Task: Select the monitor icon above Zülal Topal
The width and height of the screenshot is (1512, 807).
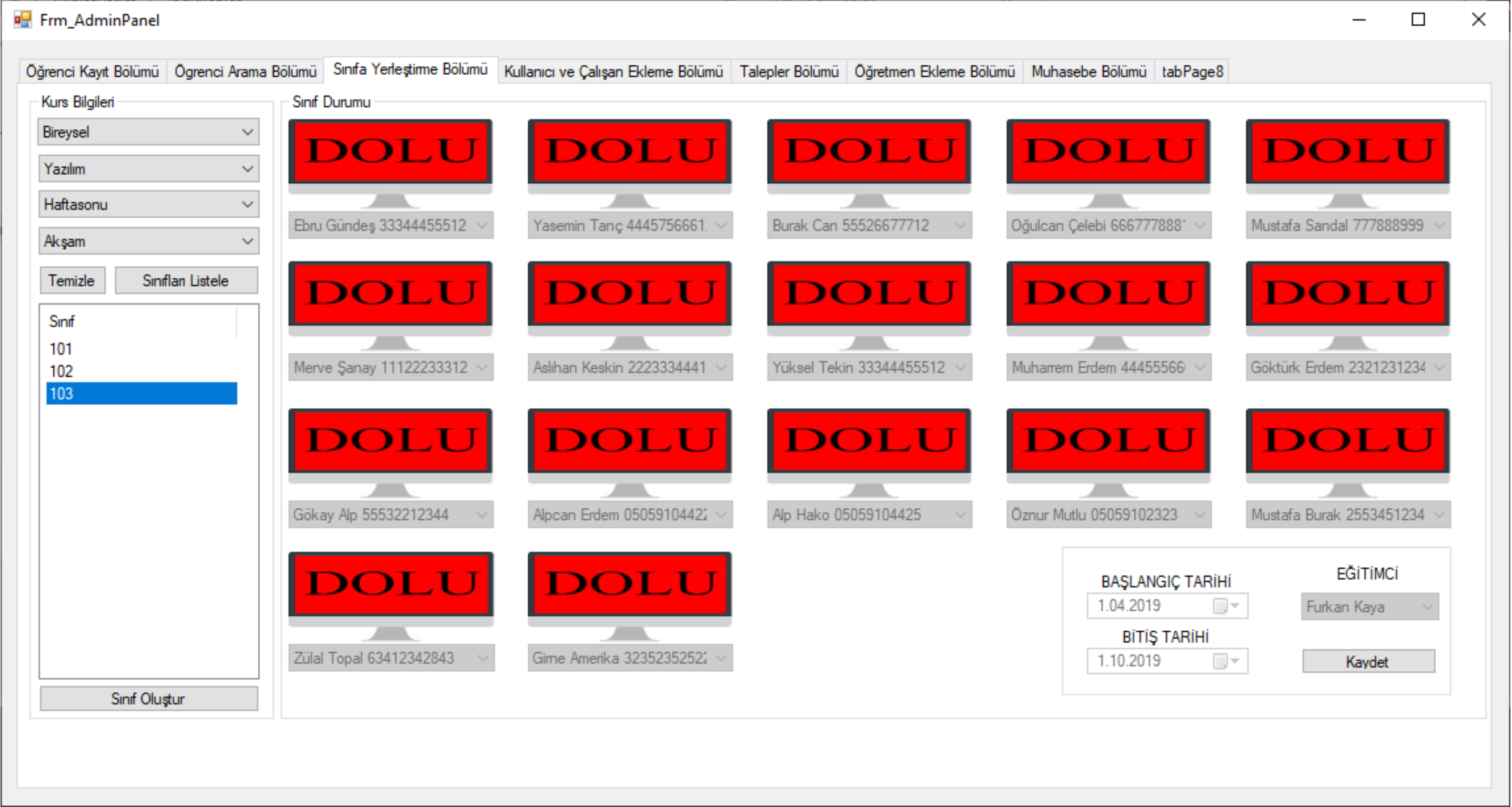Action: click(x=390, y=585)
